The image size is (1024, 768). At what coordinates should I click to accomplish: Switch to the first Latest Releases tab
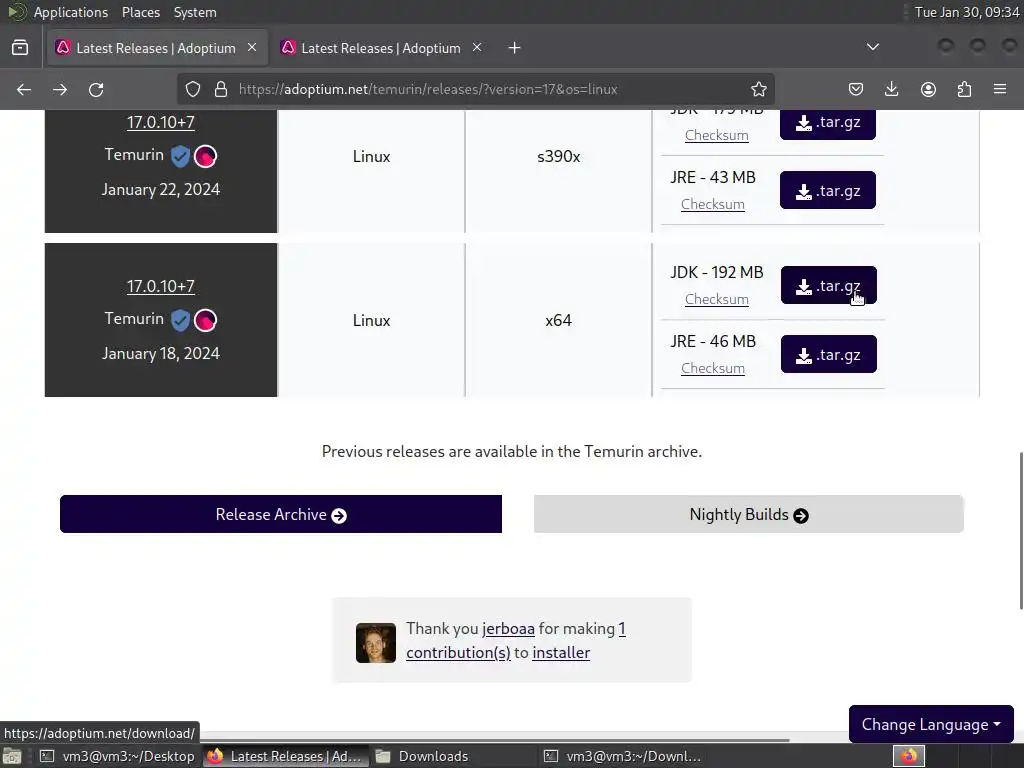pos(157,48)
